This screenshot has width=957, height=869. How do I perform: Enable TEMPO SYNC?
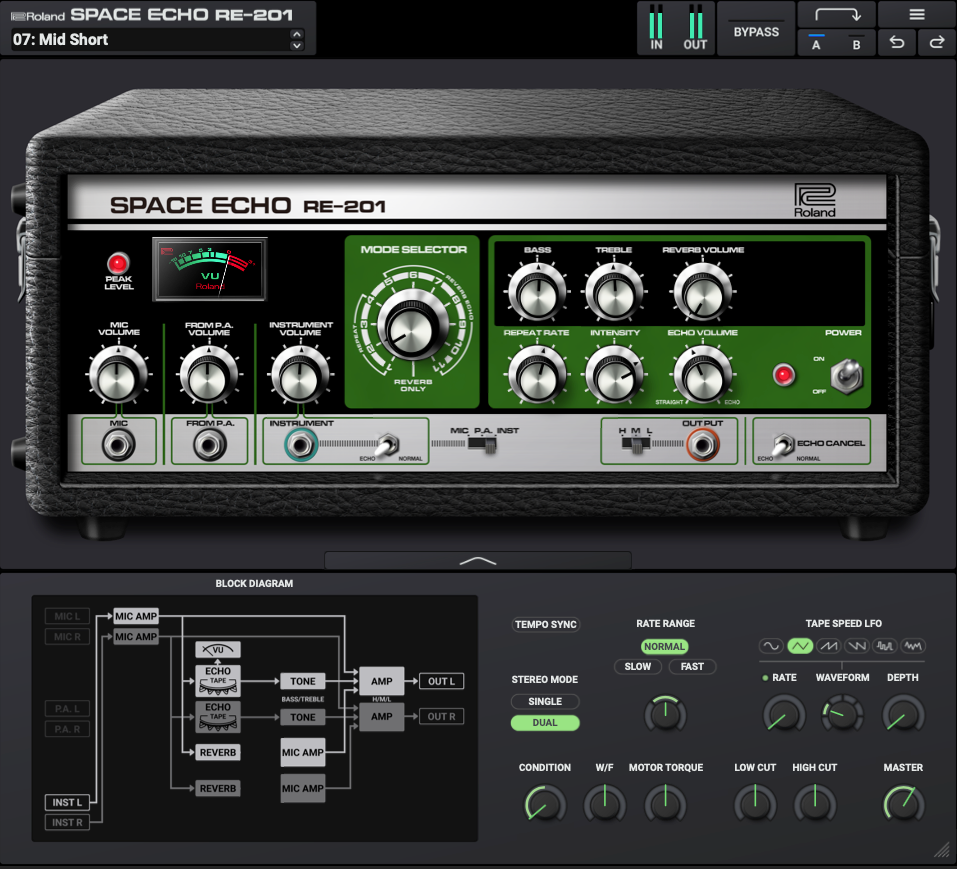tap(545, 624)
